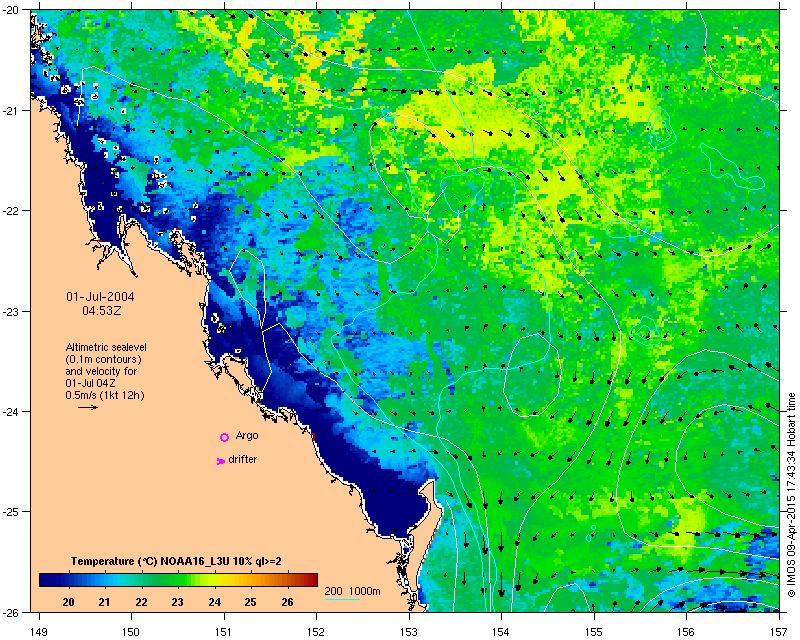Click latitude axis label -23
The image size is (800, 640).
pyautogui.click(x=13, y=311)
